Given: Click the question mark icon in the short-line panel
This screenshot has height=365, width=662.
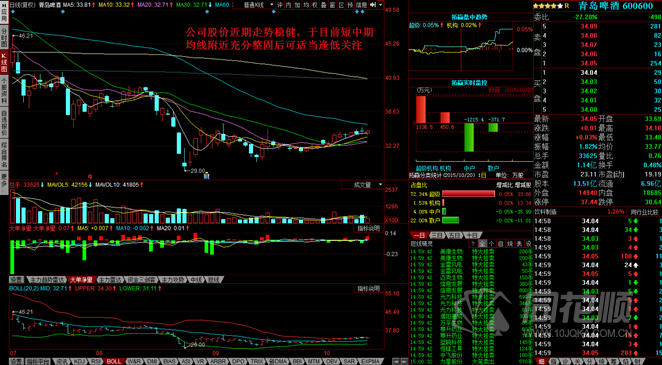Looking at the screenshot, I should tap(473, 243).
